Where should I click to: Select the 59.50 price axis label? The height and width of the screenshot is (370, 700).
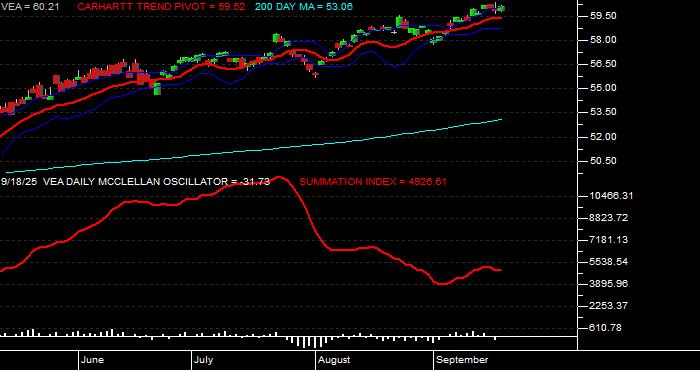(604, 16)
